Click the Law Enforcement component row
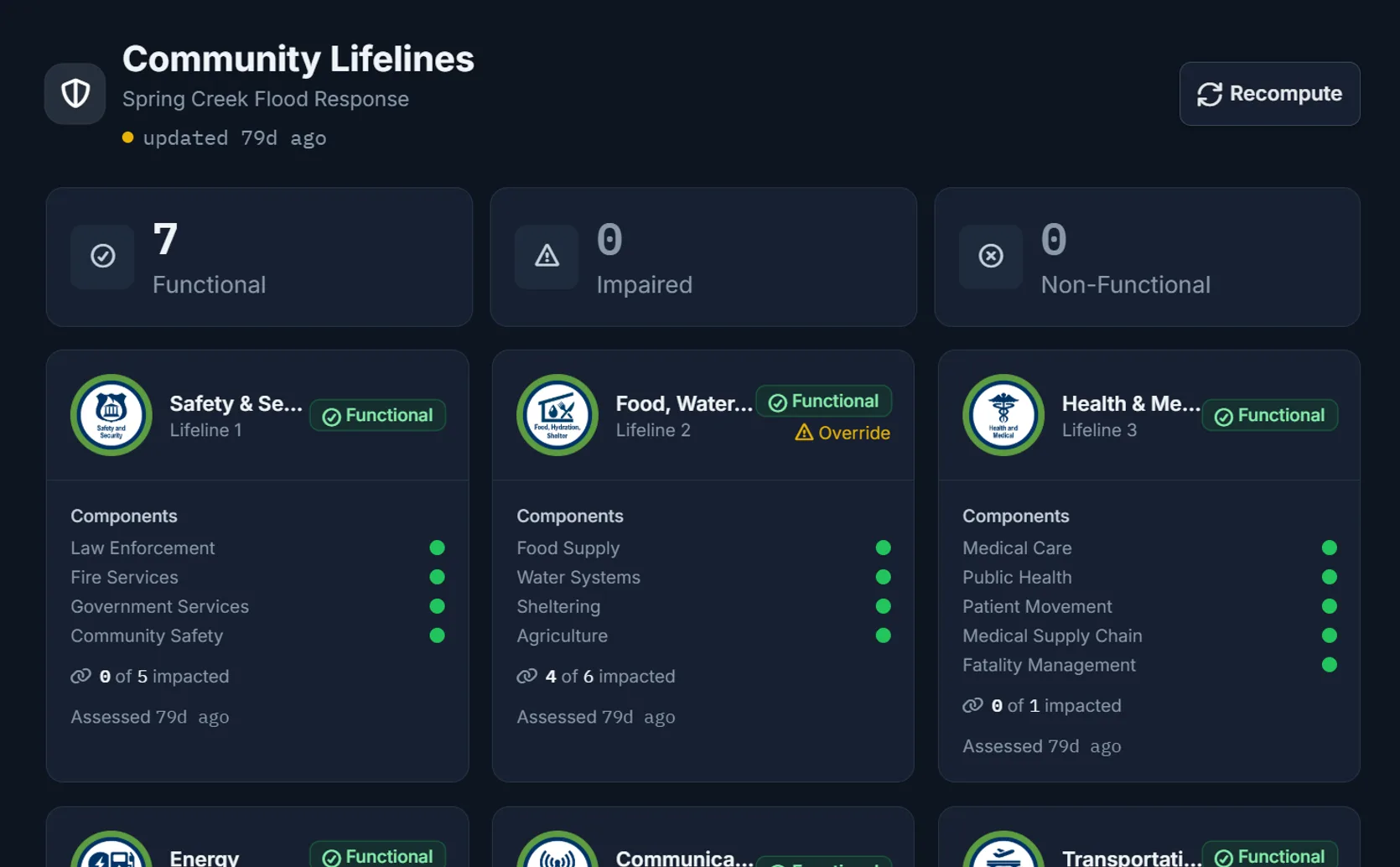 pyautogui.click(x=257, y=548)
